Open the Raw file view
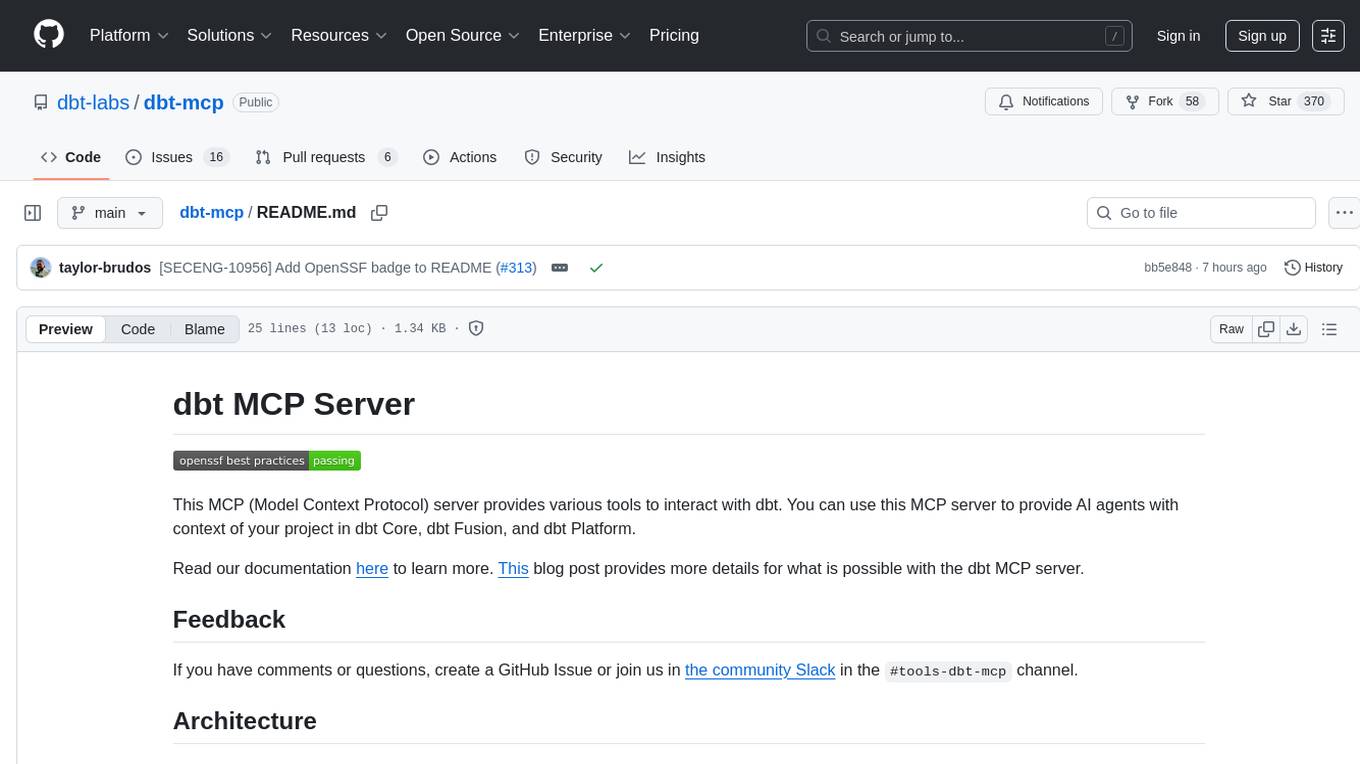Image resolution: width=1360 pixels, height=764 pixels. [x=1231, y=329]
